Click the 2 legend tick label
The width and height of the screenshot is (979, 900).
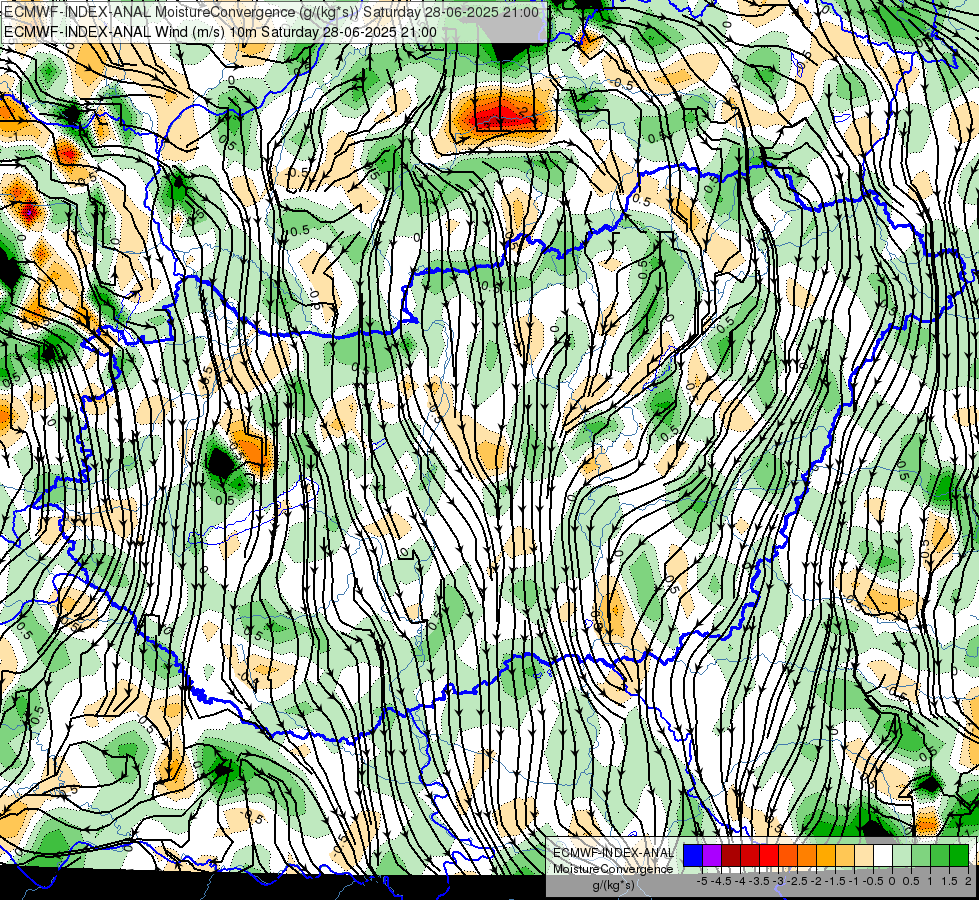tap(968, 881)
